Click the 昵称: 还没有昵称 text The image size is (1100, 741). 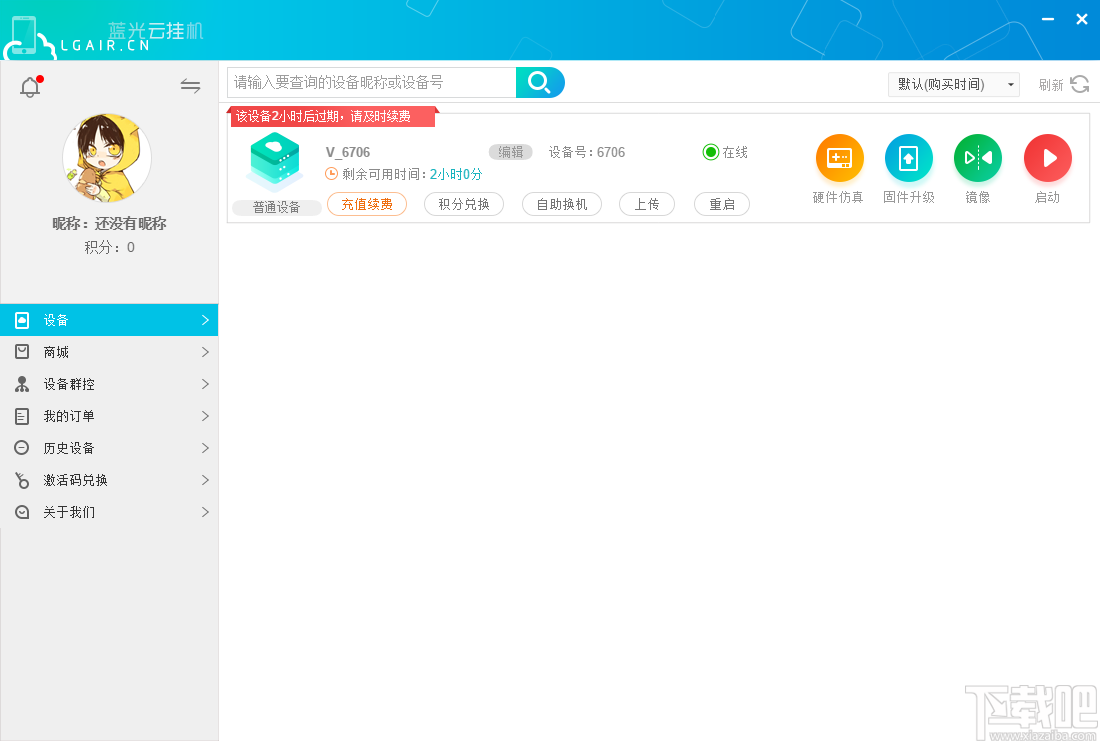pyautogui.click(x=109, y=224)
